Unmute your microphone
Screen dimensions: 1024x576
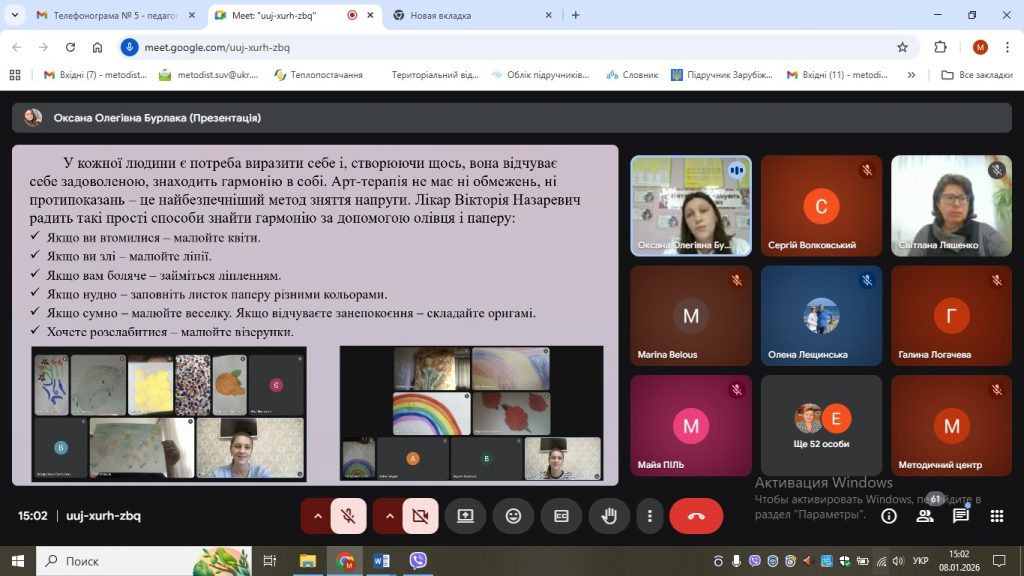348,516
